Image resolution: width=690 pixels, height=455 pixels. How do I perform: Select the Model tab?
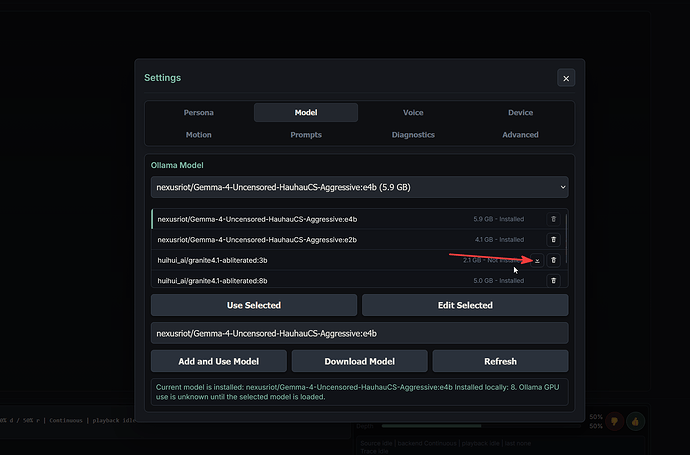point(306,113)
